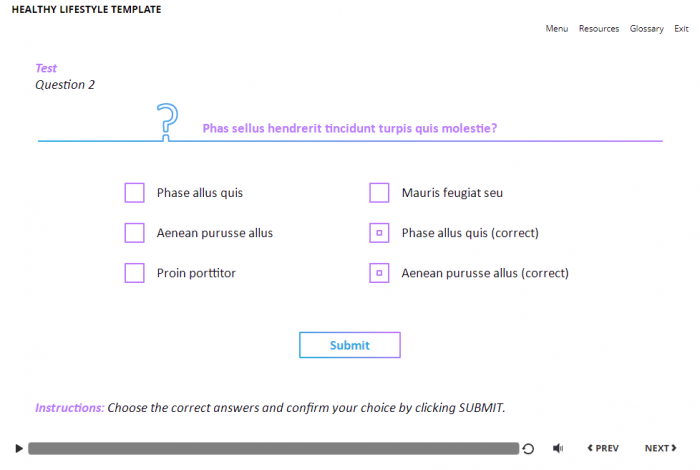The width and height of the screenshot is (700, 470).
Task: Tick the 'Aenean purusse allus' checkbox
Action: click(x=135, y=233)
